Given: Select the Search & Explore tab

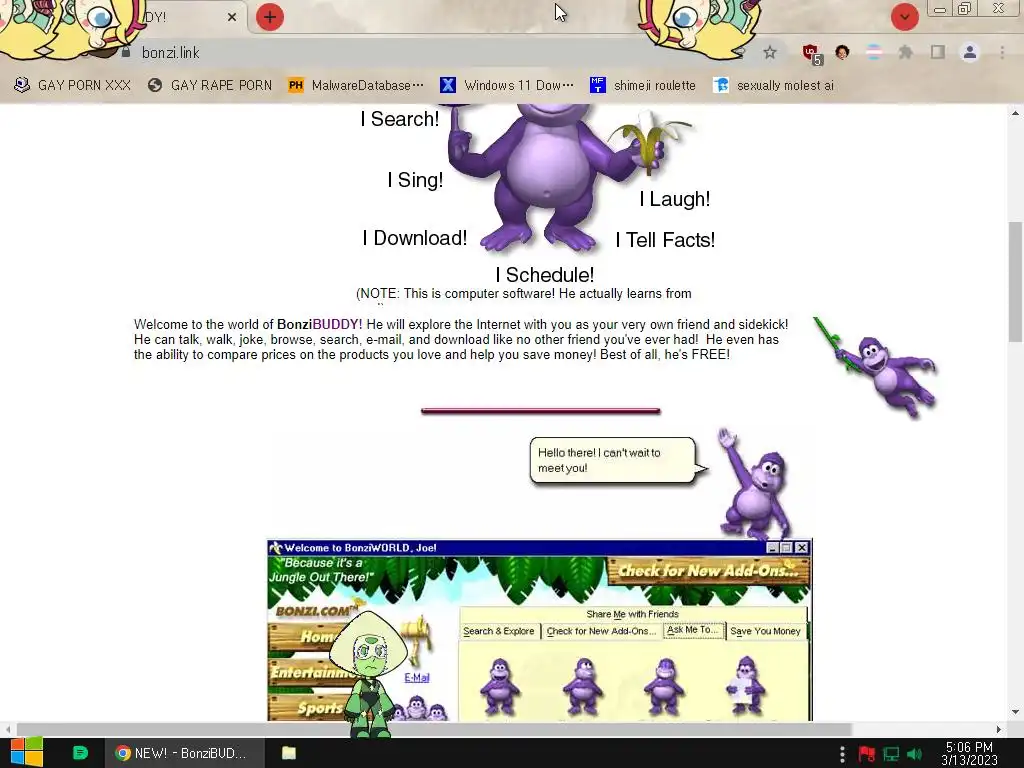Looking at the screenshot, I should click(499, 632).
